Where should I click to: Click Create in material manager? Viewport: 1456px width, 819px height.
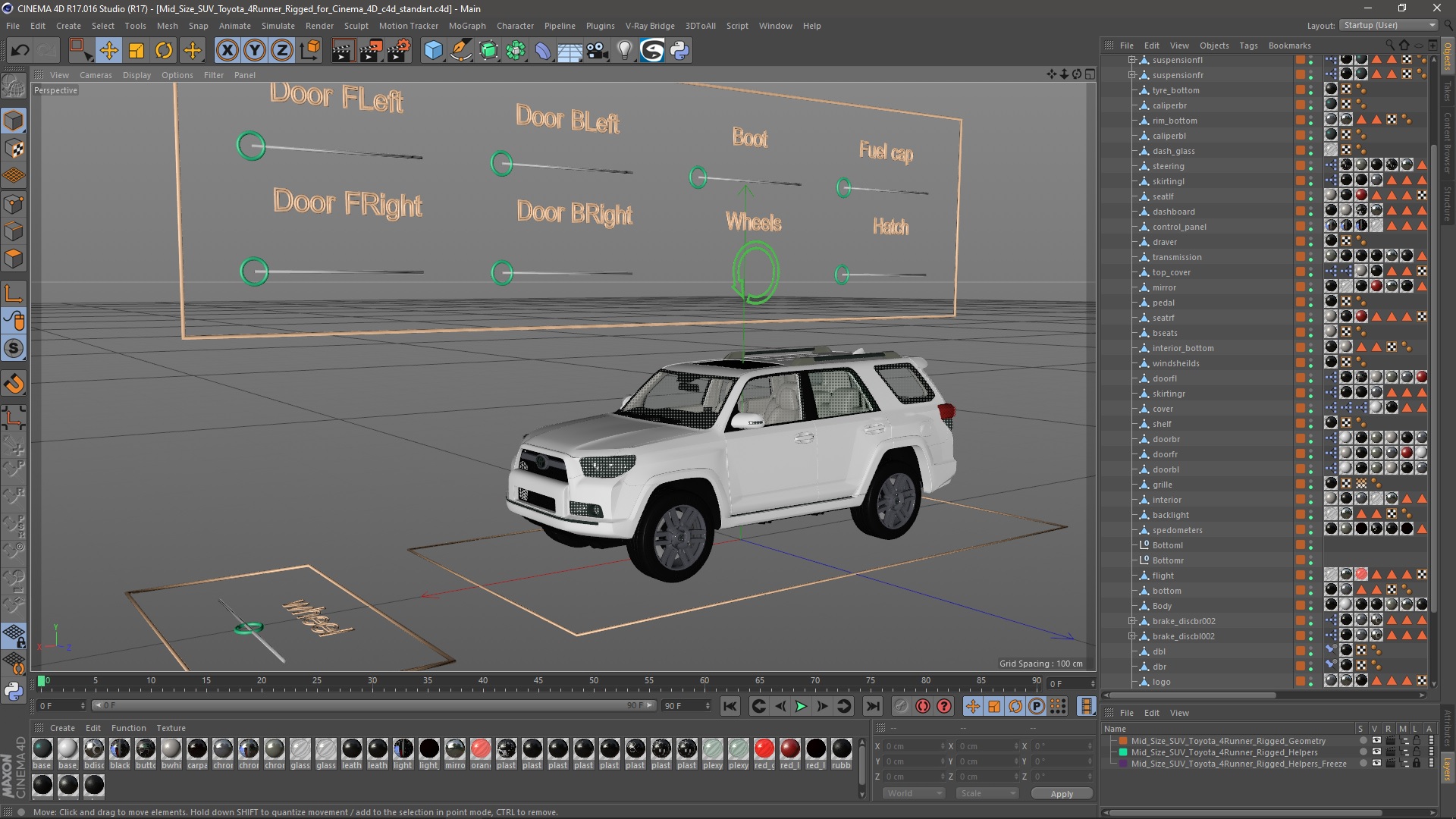pyautogui.click(x=62, y=728)
